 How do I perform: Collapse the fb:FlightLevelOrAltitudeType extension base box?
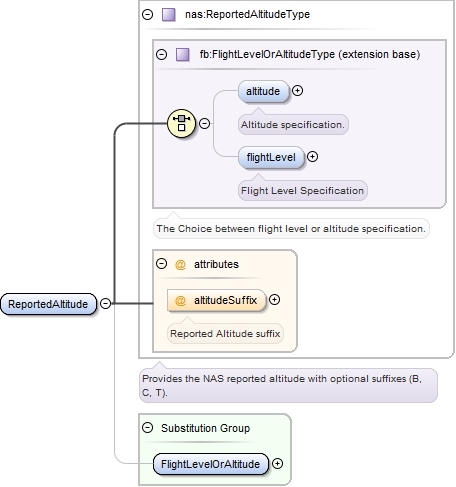coord(161,54)
